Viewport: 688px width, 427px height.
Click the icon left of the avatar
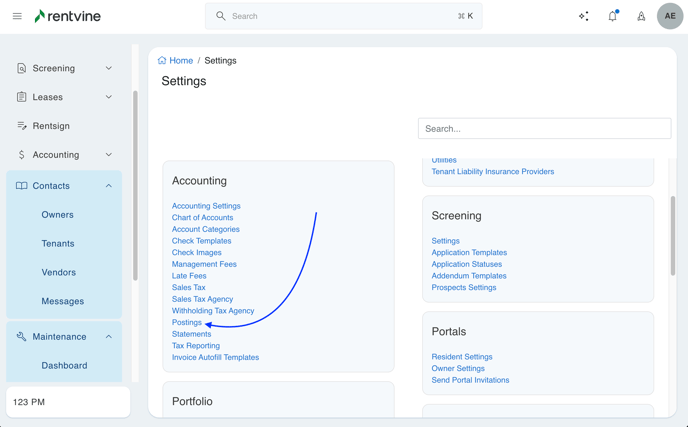click(641, 16)
